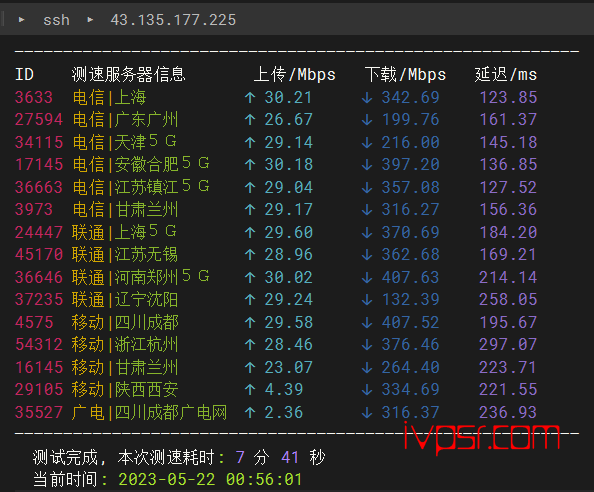
Task: Select upload value 30.18
Action: pyautogui.click(x=288, y=165)
